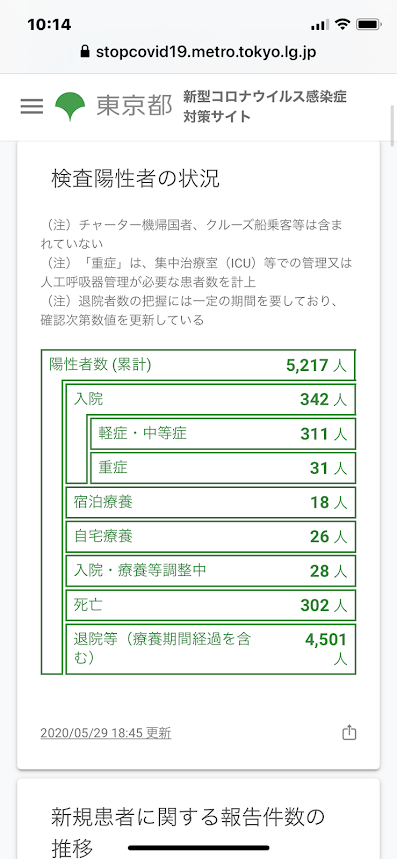Select the 重症 31人 cell
The height and width of the screenshot is (859, 397).
[x=223, y=468]
